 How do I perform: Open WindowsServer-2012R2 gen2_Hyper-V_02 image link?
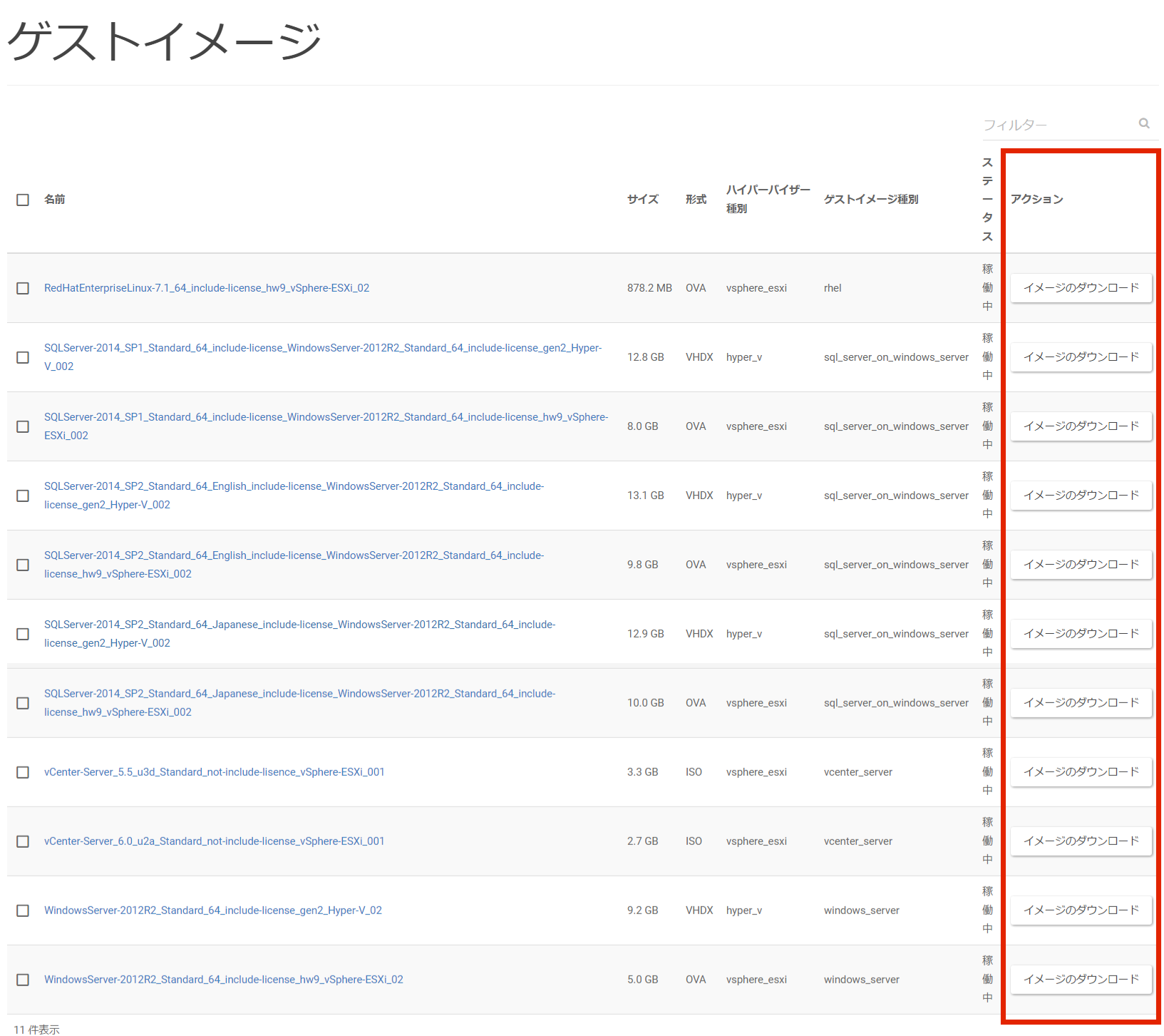[213, 911]
